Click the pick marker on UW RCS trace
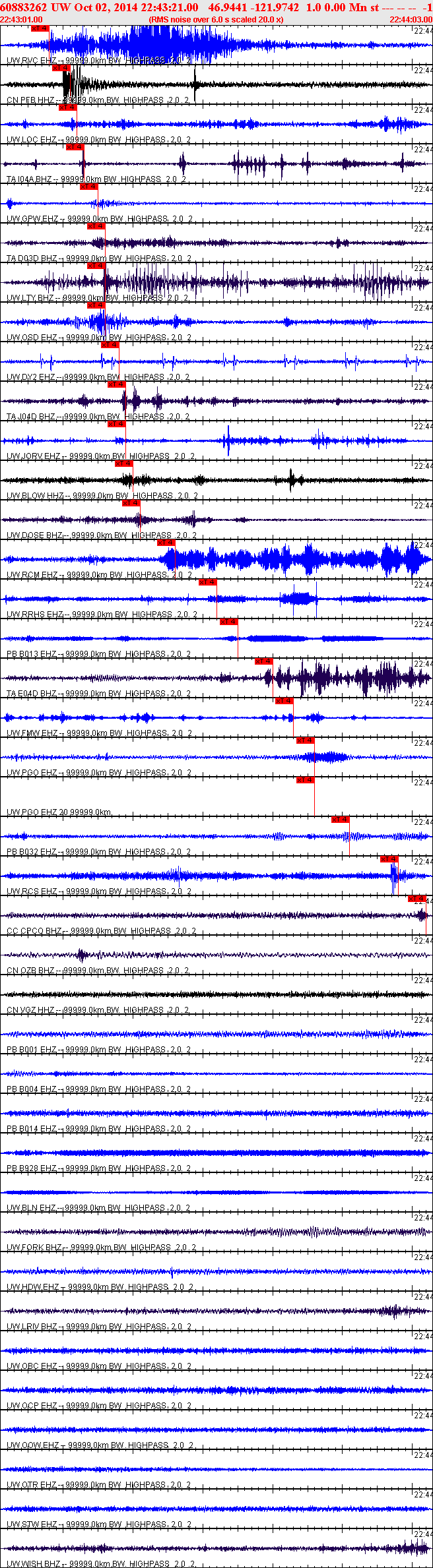433x1568 pixels. pyautogui.click(x=389, y=859)
